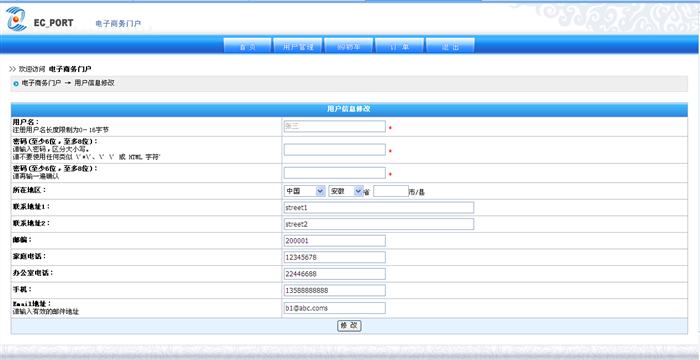The height and width of the screenshot is (360, 700).
Task: Click the 电子商务门户 breadcrumb link
Action: coord(42,83)
